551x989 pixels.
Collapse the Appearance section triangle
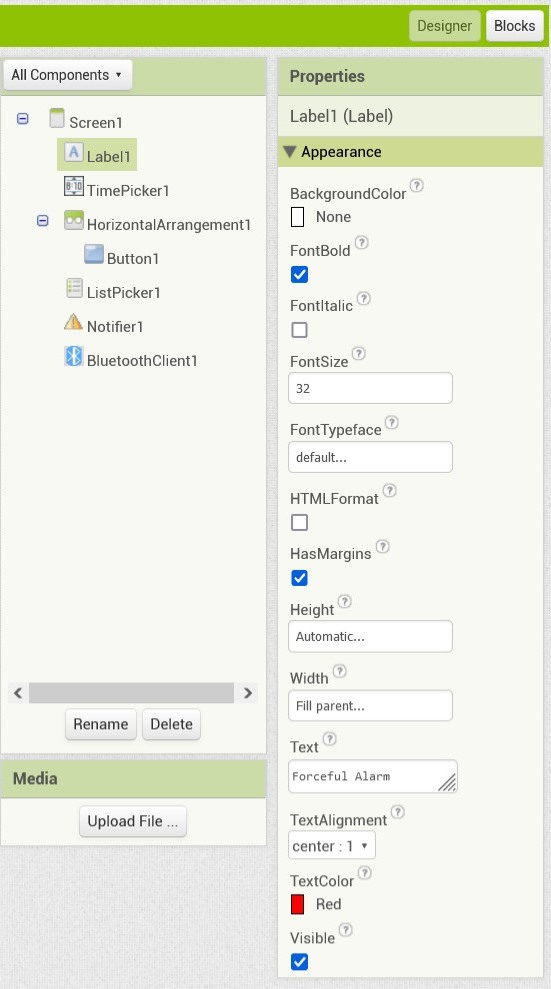[289, 152]
